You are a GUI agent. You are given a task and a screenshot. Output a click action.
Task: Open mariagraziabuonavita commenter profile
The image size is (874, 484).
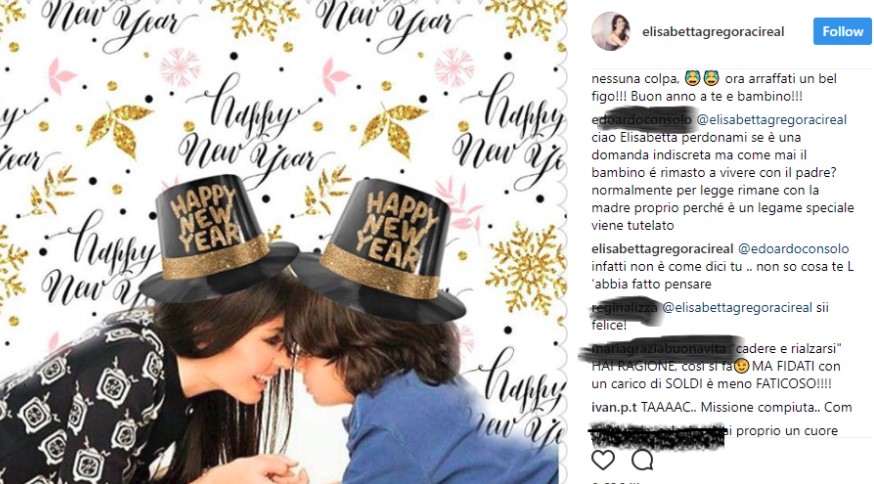click(x=659, y=349)
